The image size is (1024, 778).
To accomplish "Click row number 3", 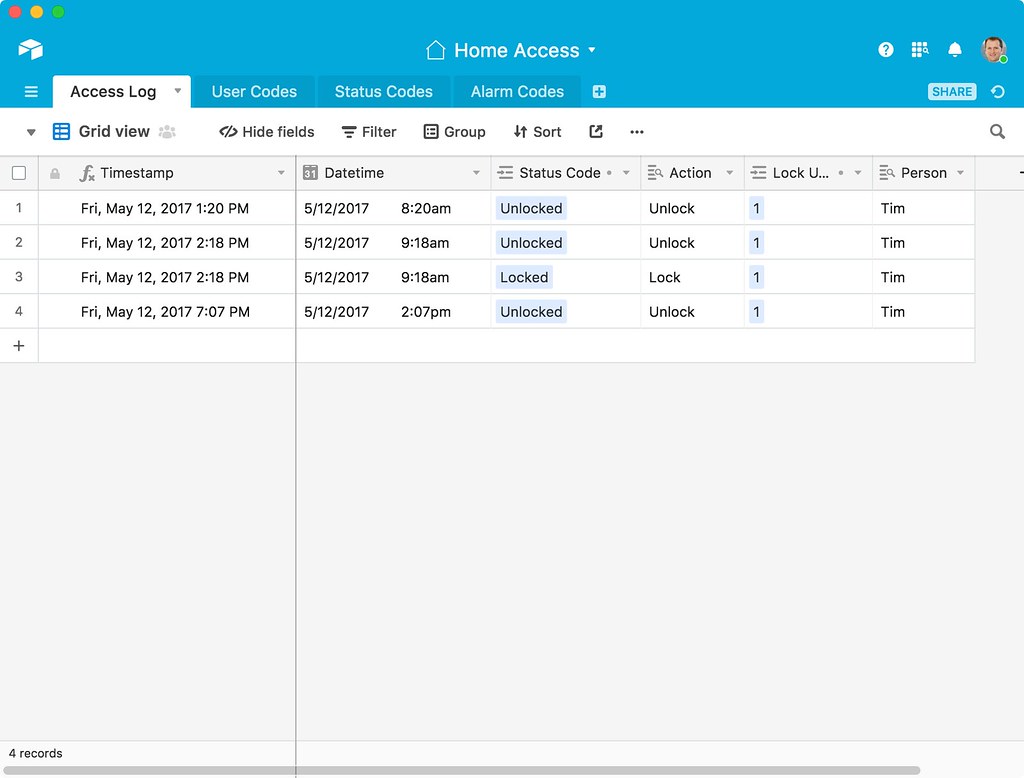I will (19, 277).
